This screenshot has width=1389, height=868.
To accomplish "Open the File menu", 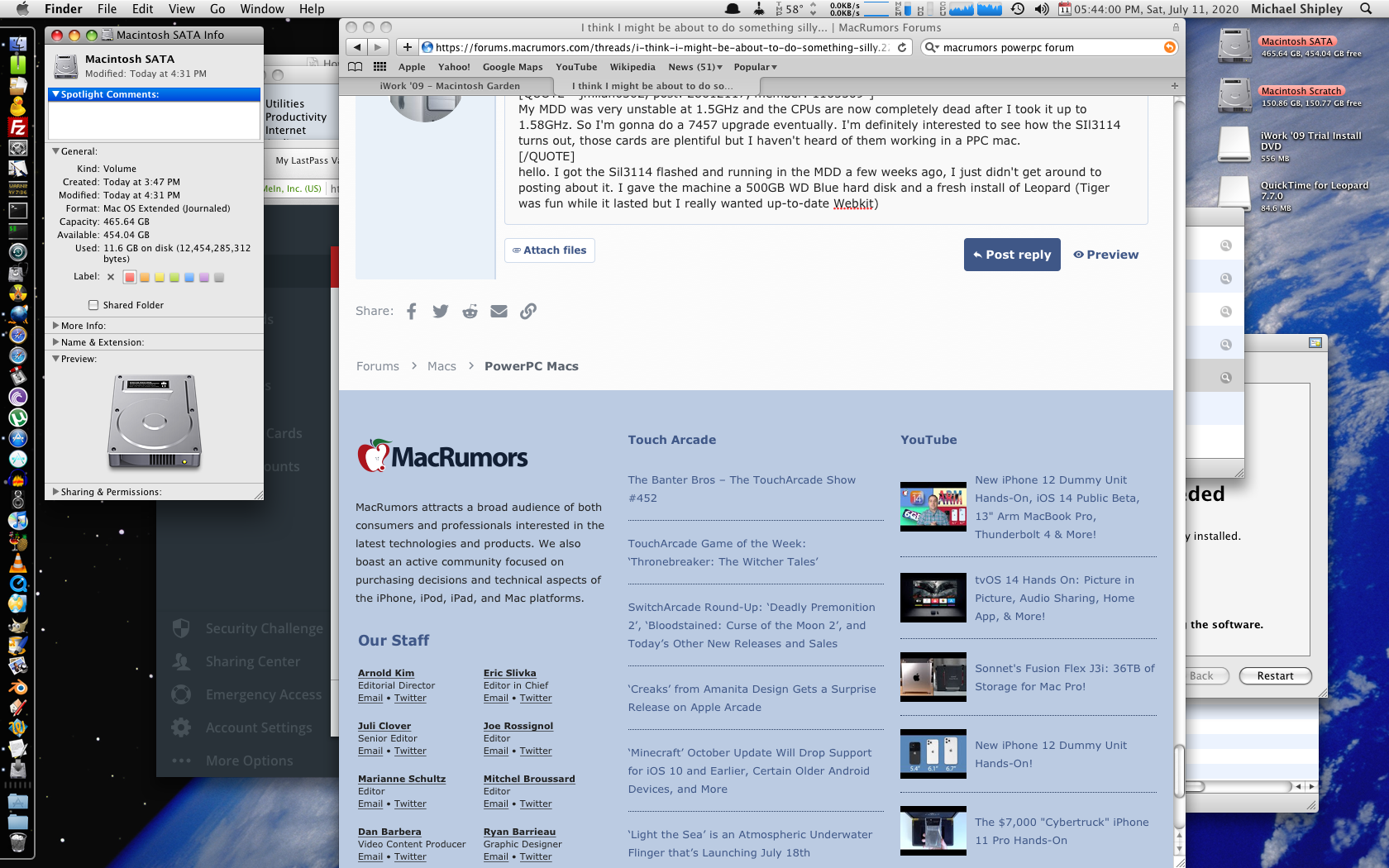I will click(x=107, y=9).
